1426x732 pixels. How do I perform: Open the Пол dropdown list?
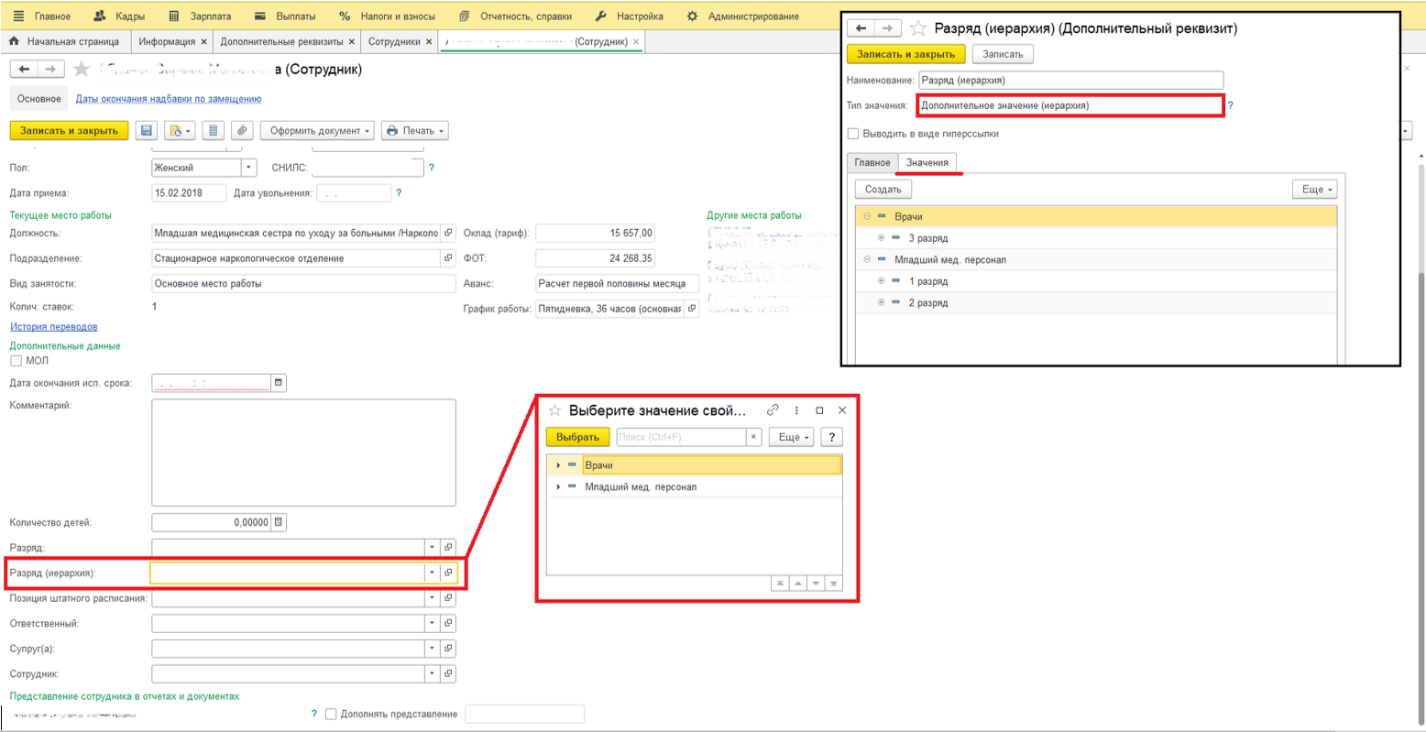[x=249, y=168]
